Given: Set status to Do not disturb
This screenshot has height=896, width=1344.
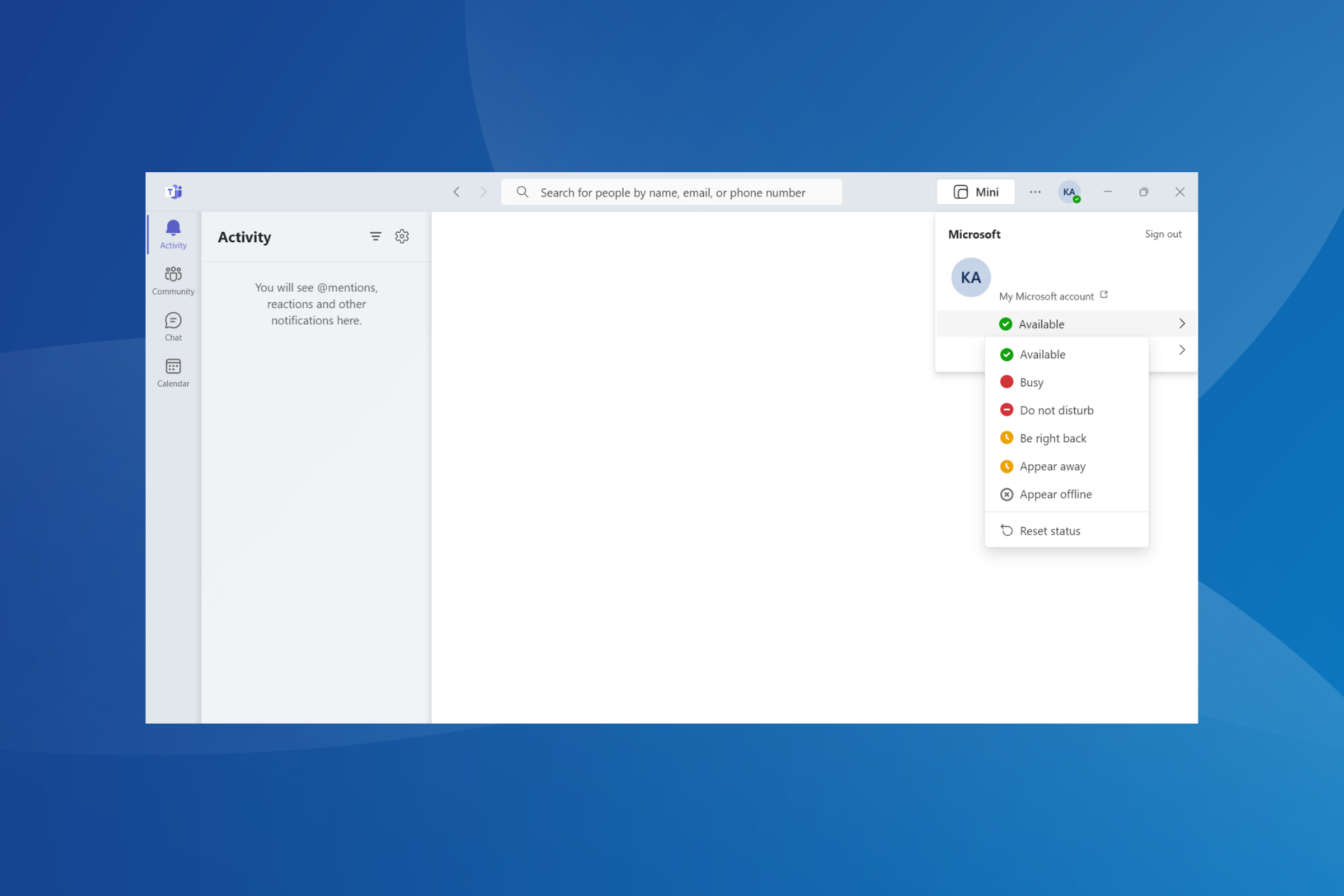Looking at the screenshot, I should 1066,410.
